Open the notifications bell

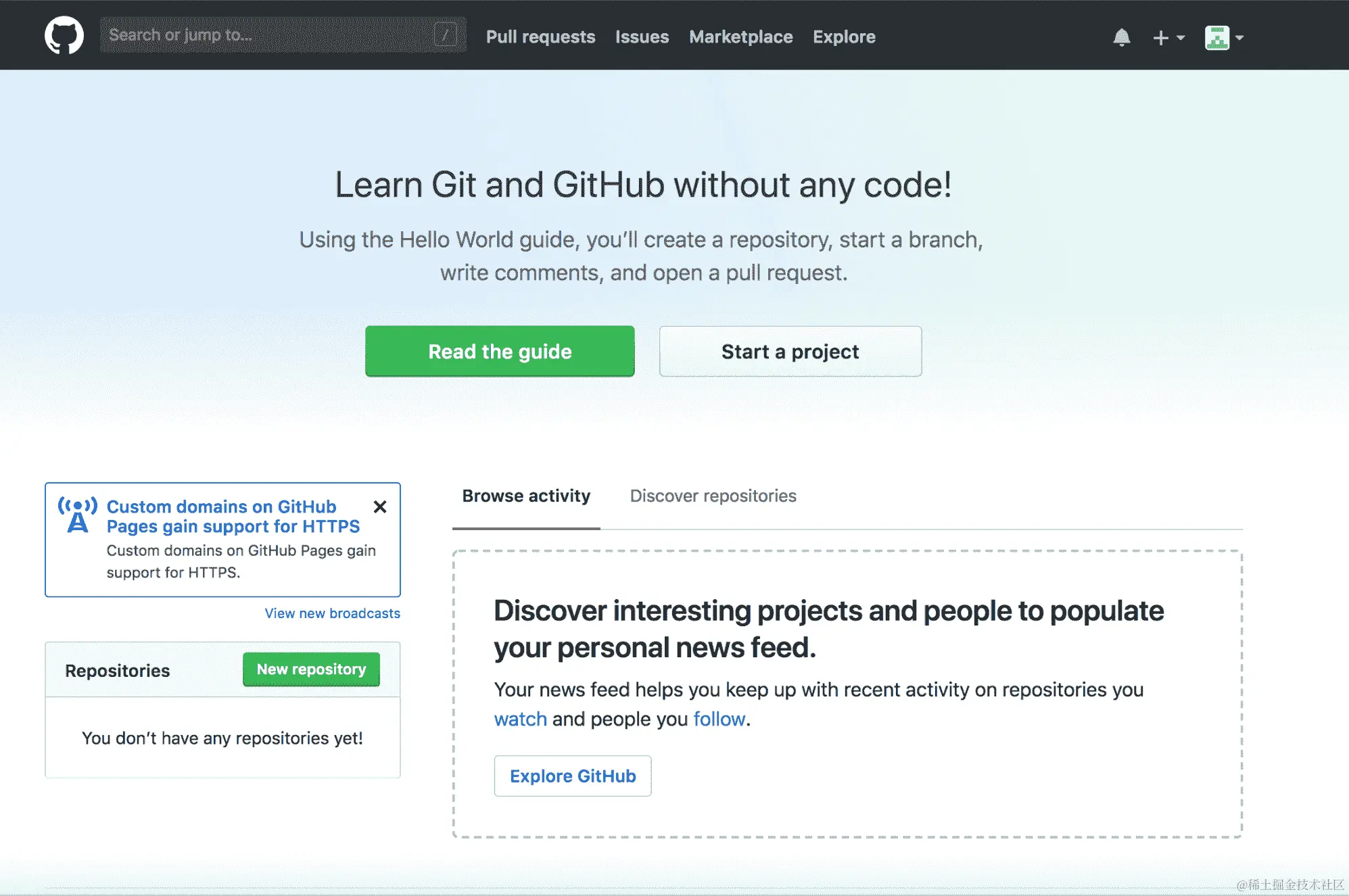pyautogui.click(x=1121, y=37)
